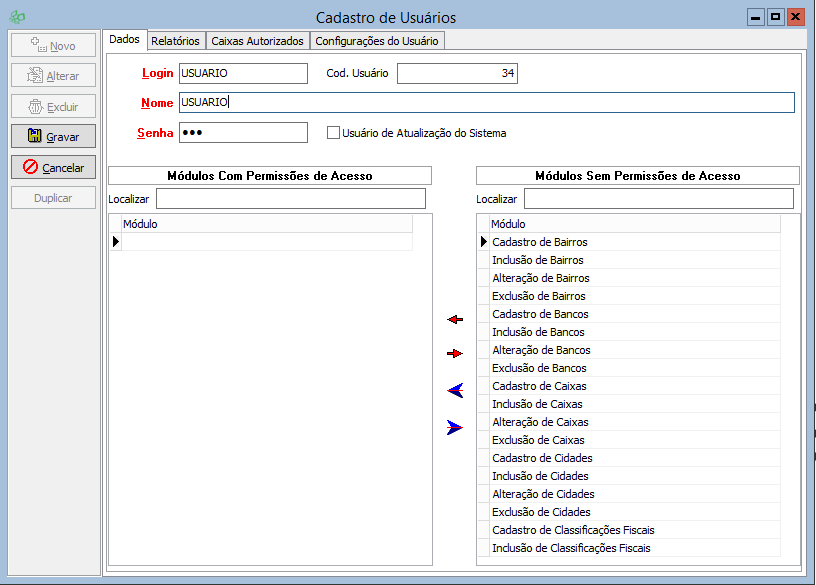Screen dimensions: 816x585
Task: Click the blue left arrow to grant all modules
Action: pos(455,390)
